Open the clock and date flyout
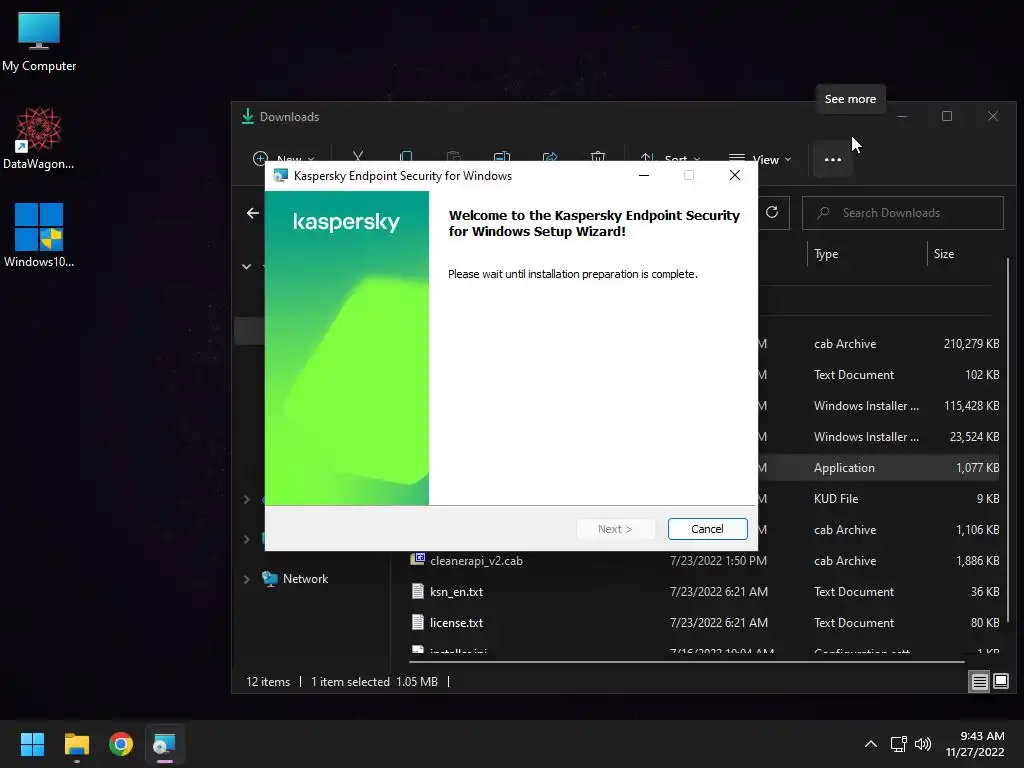Screen dimensions: 1024x768 point(975,744)
